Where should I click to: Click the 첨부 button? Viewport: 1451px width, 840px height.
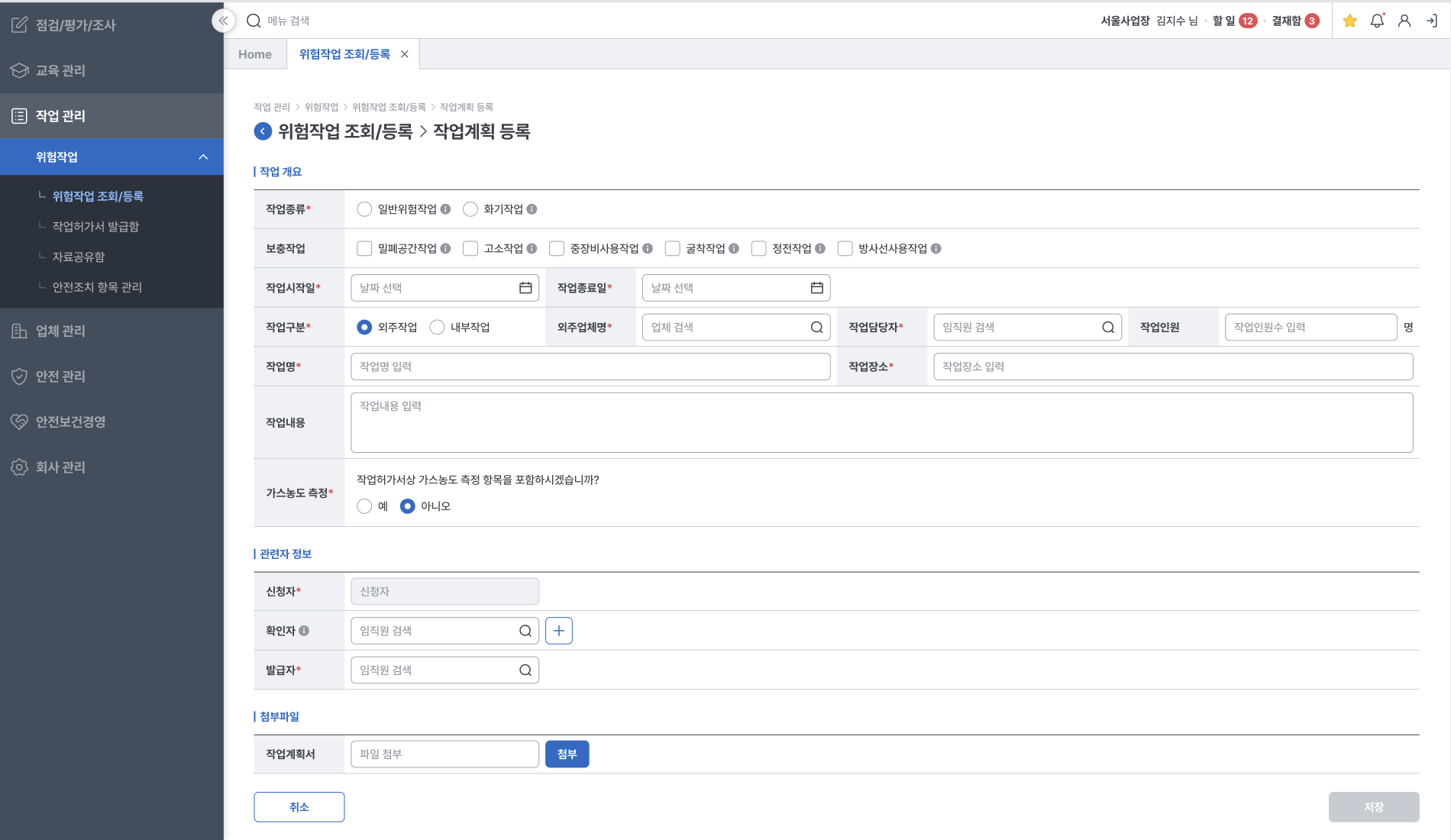point(567,754)
